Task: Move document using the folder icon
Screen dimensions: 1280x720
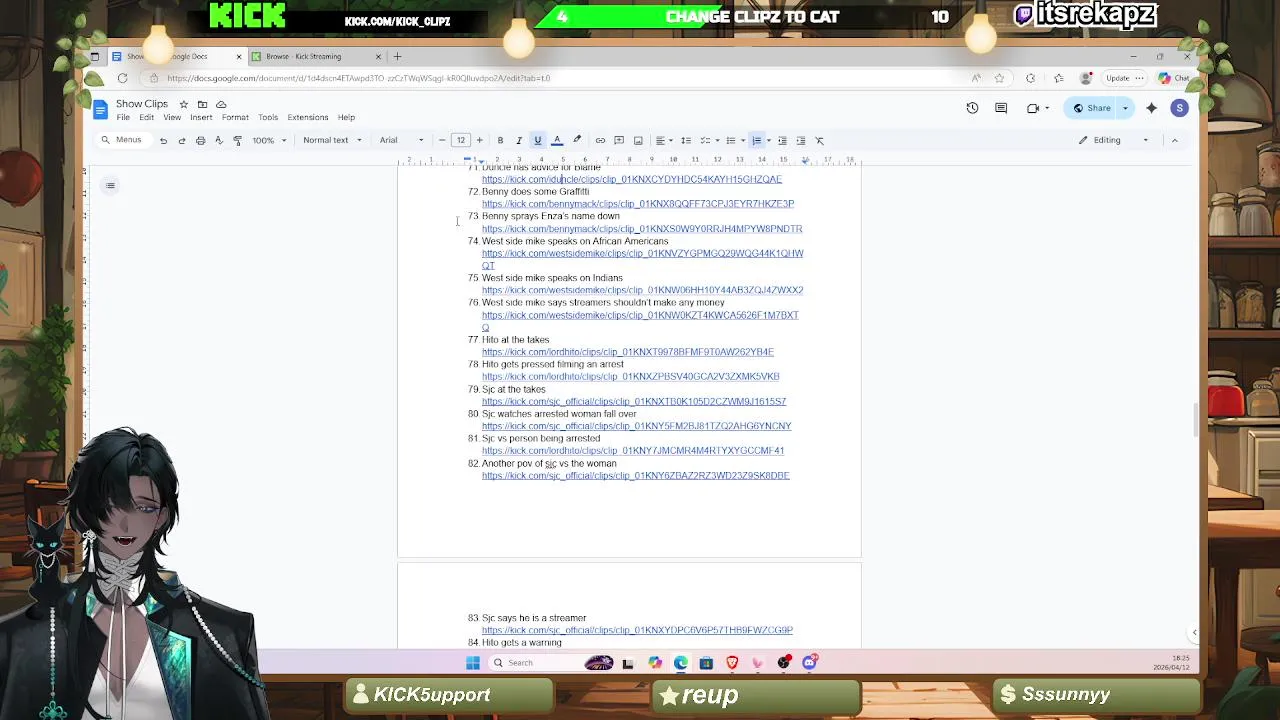Action: tap(202, 104)
